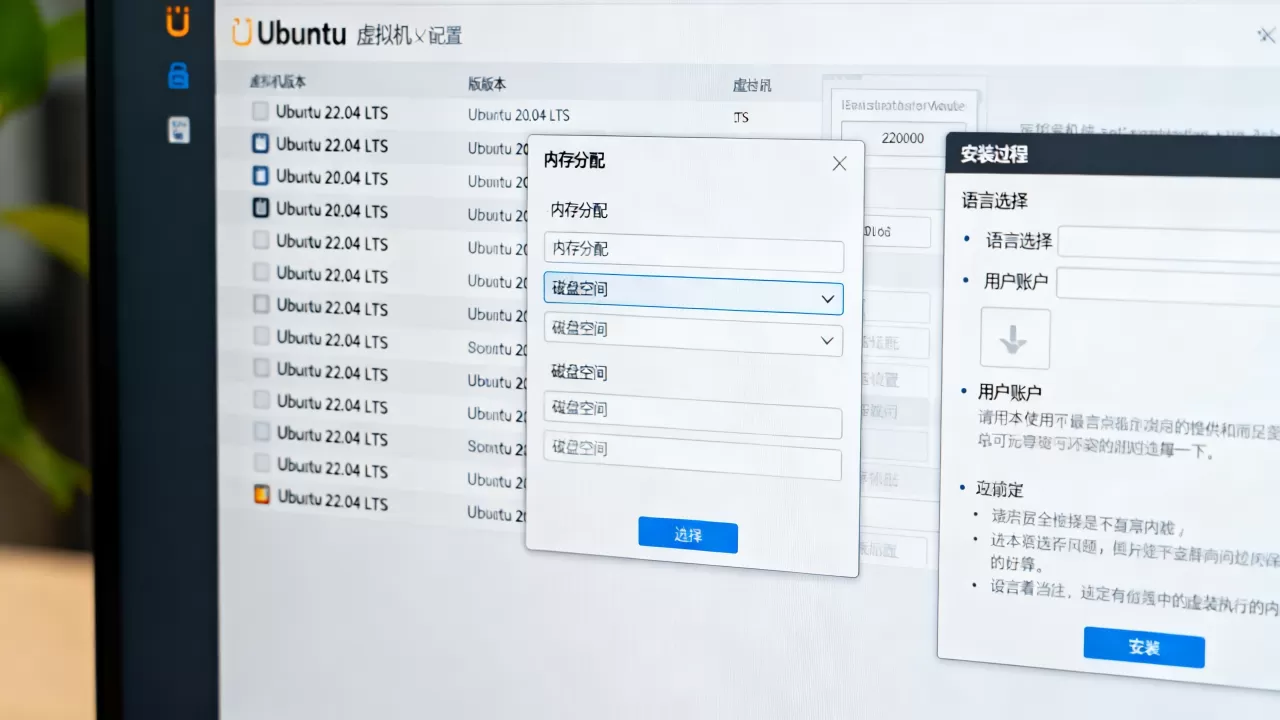Viewport: 1280px width, 720px height.
Task: Untick the blue-outlined Ubuntu 20.04 LTS checkbox
Action: pos(260,176)
